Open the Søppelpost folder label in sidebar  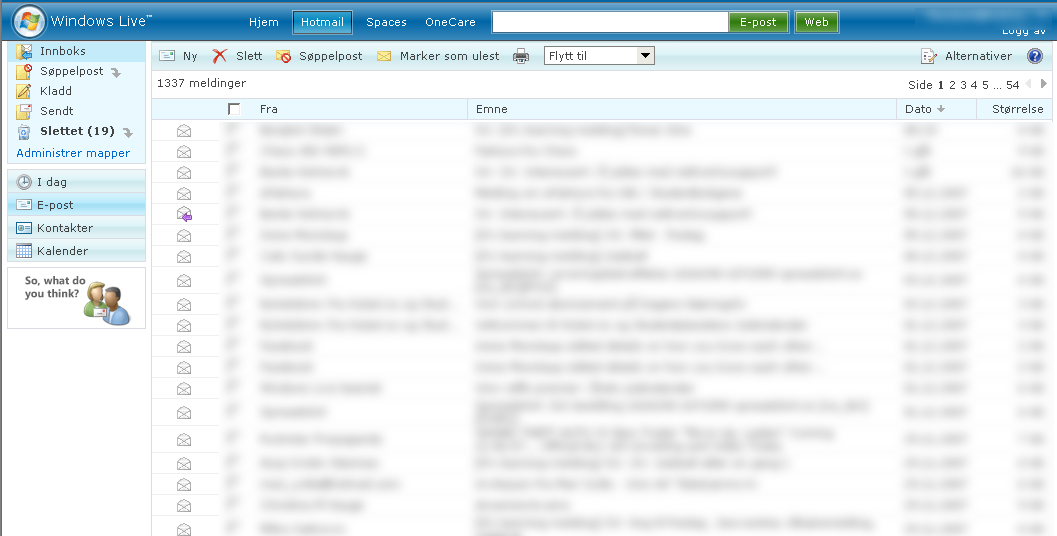click(71, 71)
